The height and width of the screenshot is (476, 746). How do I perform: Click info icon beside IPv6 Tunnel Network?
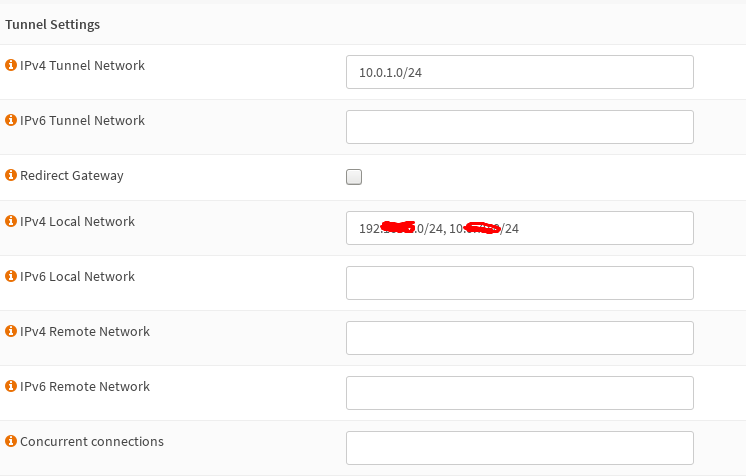(x=11, y=121)
